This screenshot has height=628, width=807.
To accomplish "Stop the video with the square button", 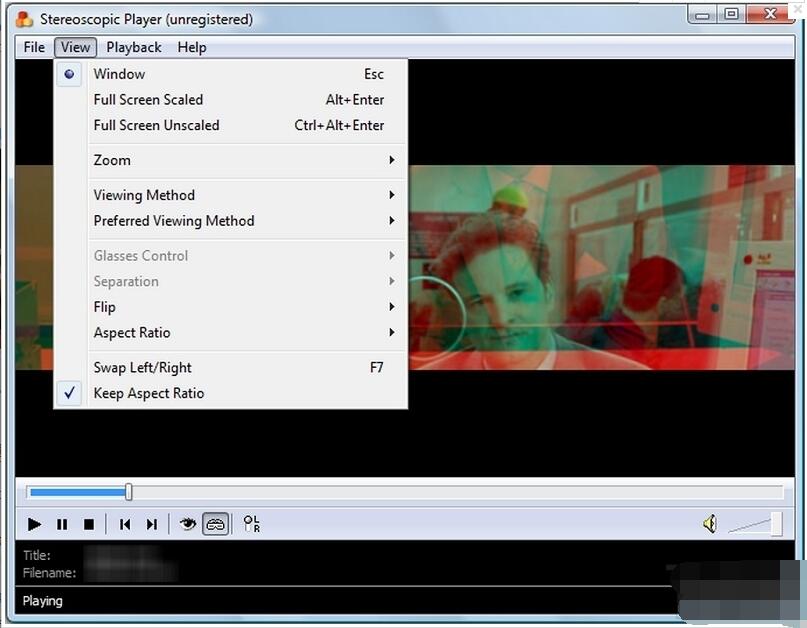I will (89, 524).
